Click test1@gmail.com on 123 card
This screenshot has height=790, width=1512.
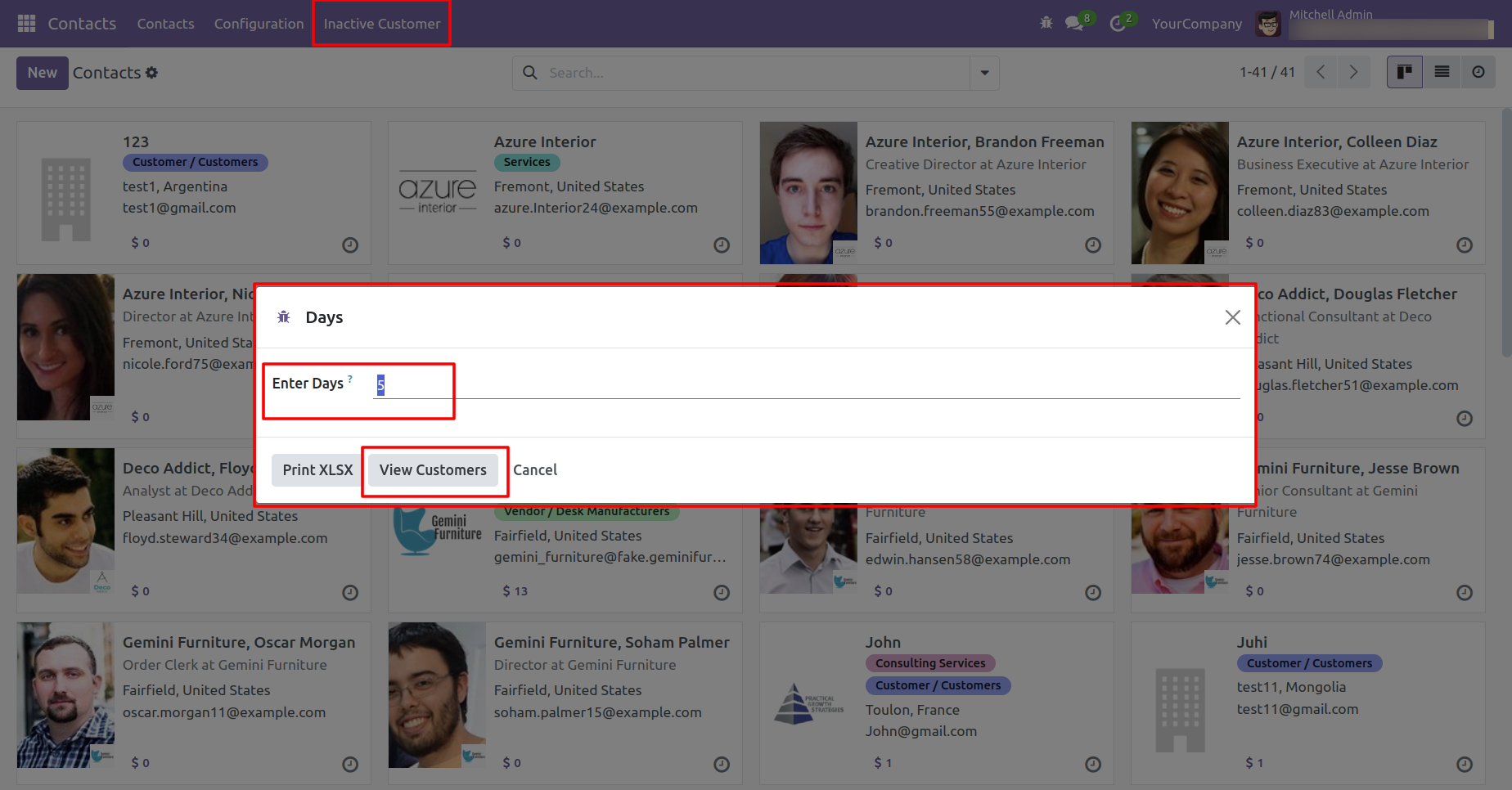tap(179, 208)
